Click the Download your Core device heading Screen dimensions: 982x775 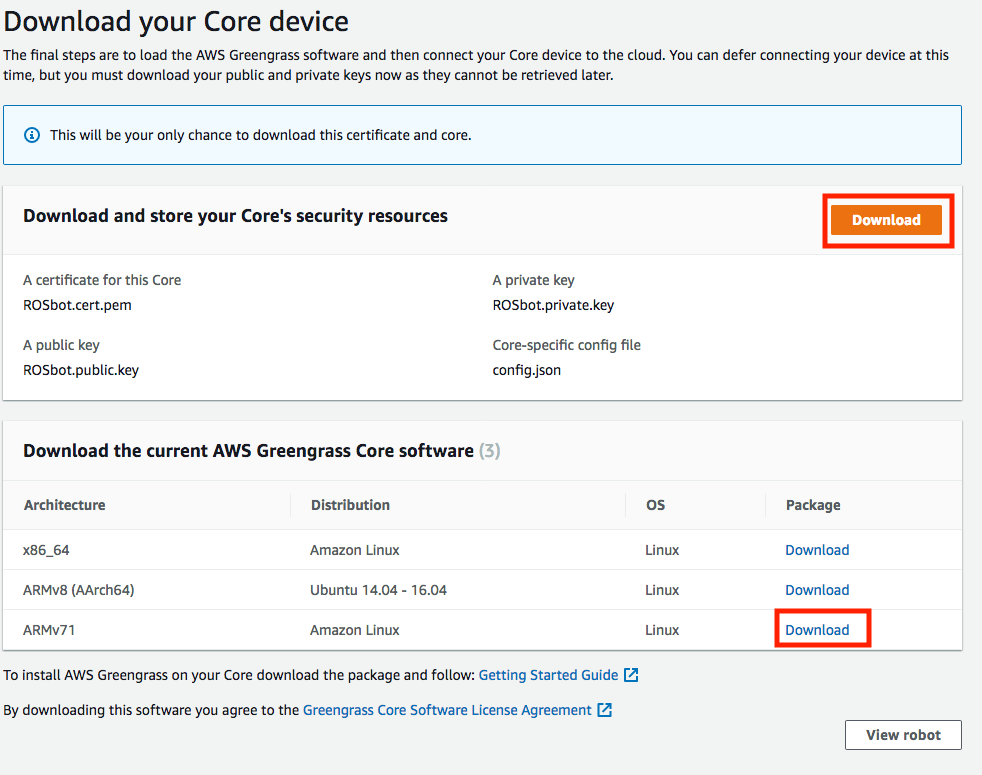pyautogui.click(x=176, y=22)
